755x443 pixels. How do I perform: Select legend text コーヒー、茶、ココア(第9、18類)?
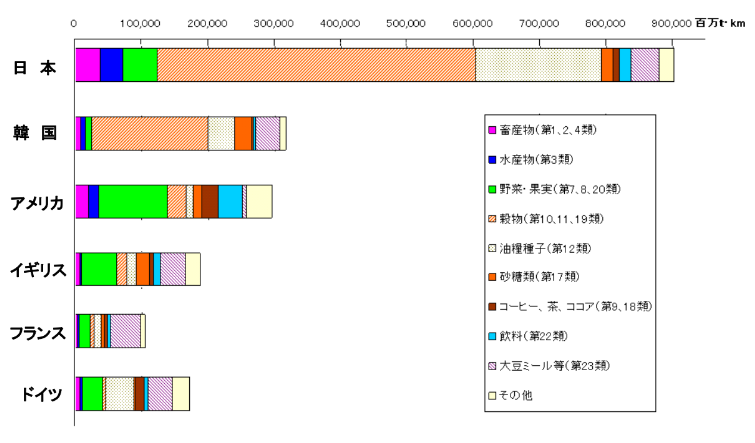575,306
